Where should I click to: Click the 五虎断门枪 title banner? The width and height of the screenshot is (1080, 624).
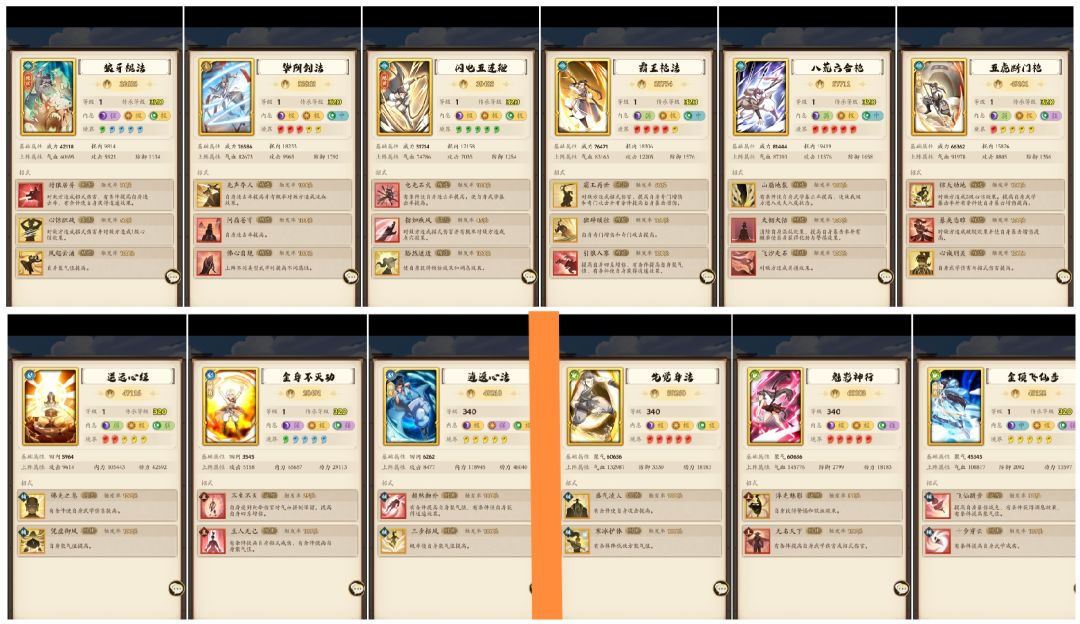[1015, 67]
